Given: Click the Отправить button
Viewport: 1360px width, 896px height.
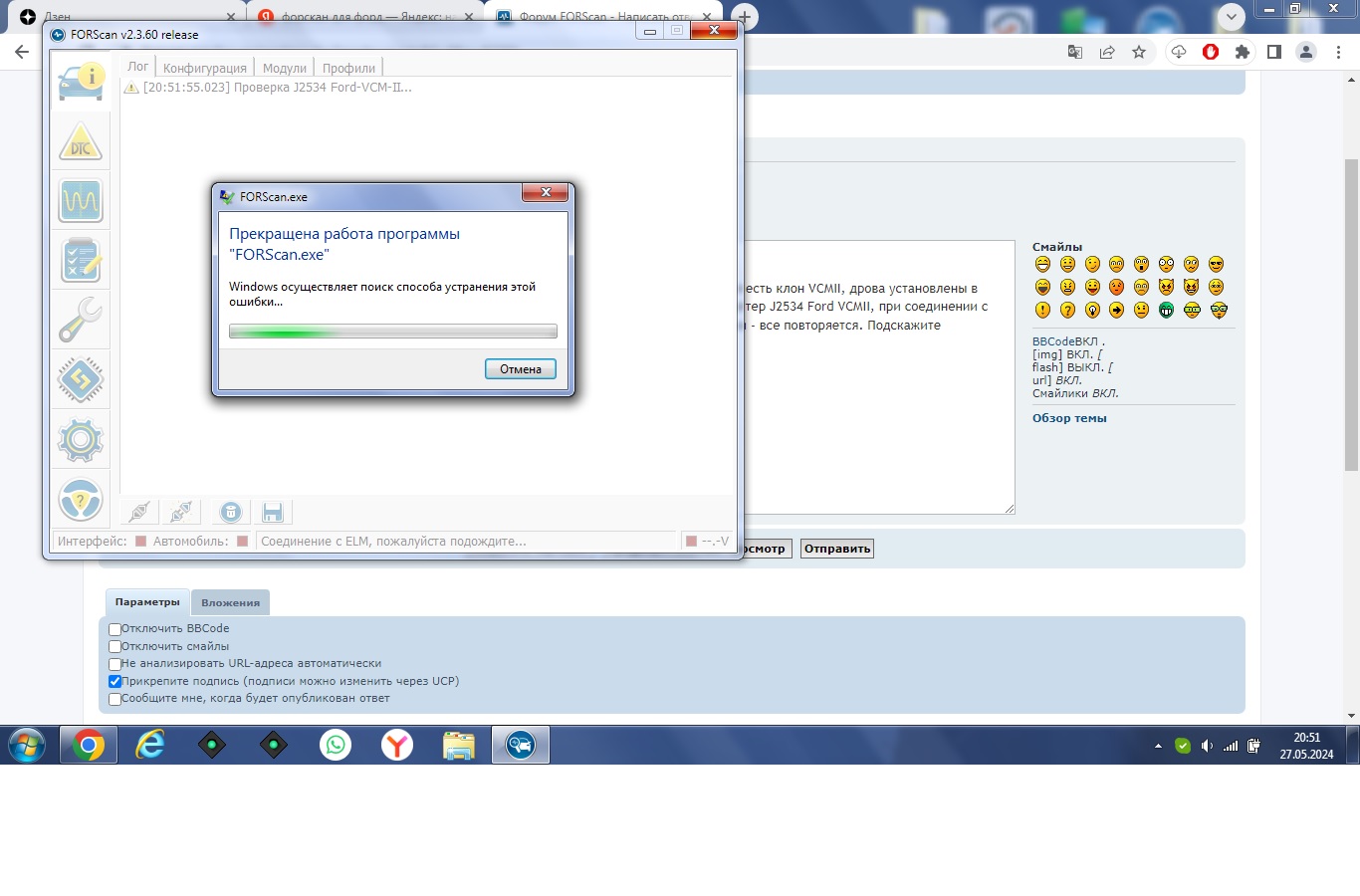Looking at the screenshot, I should (x=836, y=549).
